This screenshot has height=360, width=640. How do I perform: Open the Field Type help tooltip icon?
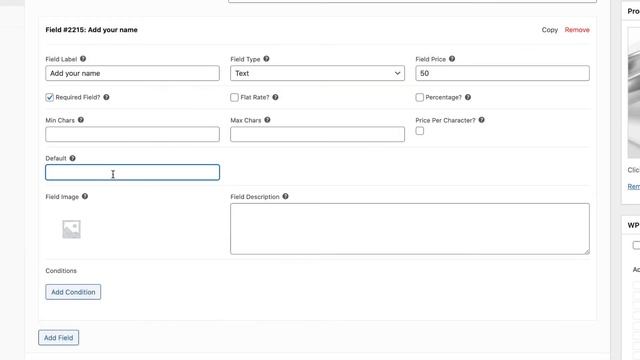266,59
